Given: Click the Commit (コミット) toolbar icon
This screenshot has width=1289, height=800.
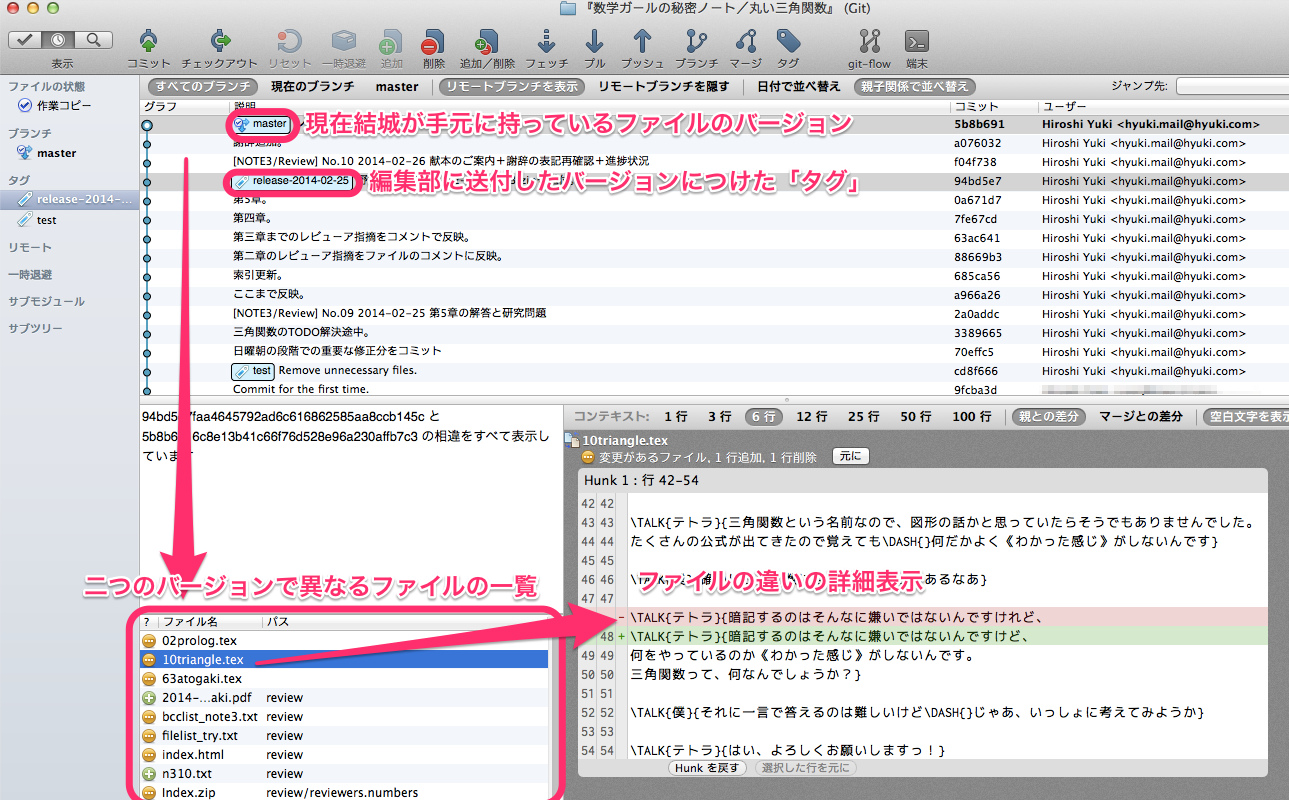Looking at the screenshot, I should click(x=148, y=42).
